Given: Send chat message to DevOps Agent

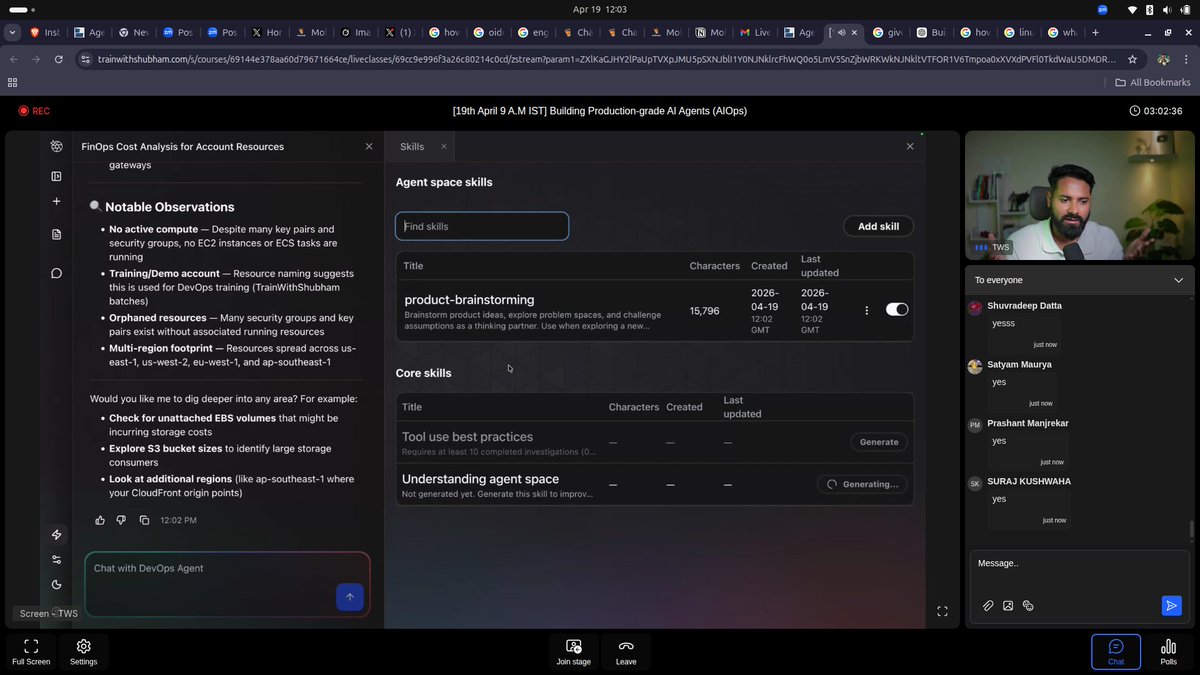Looking at the screenshot, I should (x=349, y=597).
